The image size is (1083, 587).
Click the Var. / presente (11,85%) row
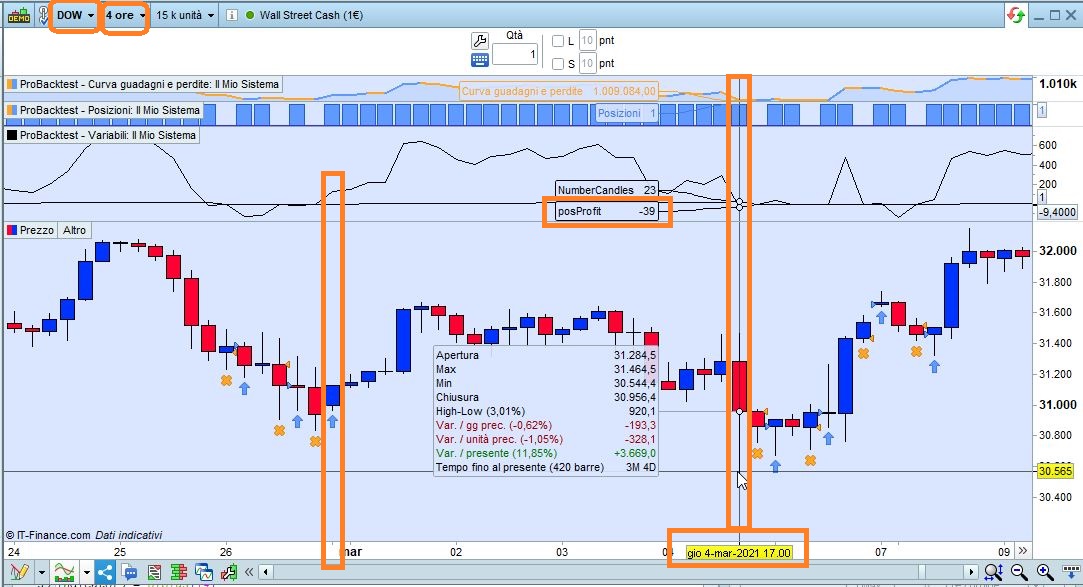coord(546,453)
